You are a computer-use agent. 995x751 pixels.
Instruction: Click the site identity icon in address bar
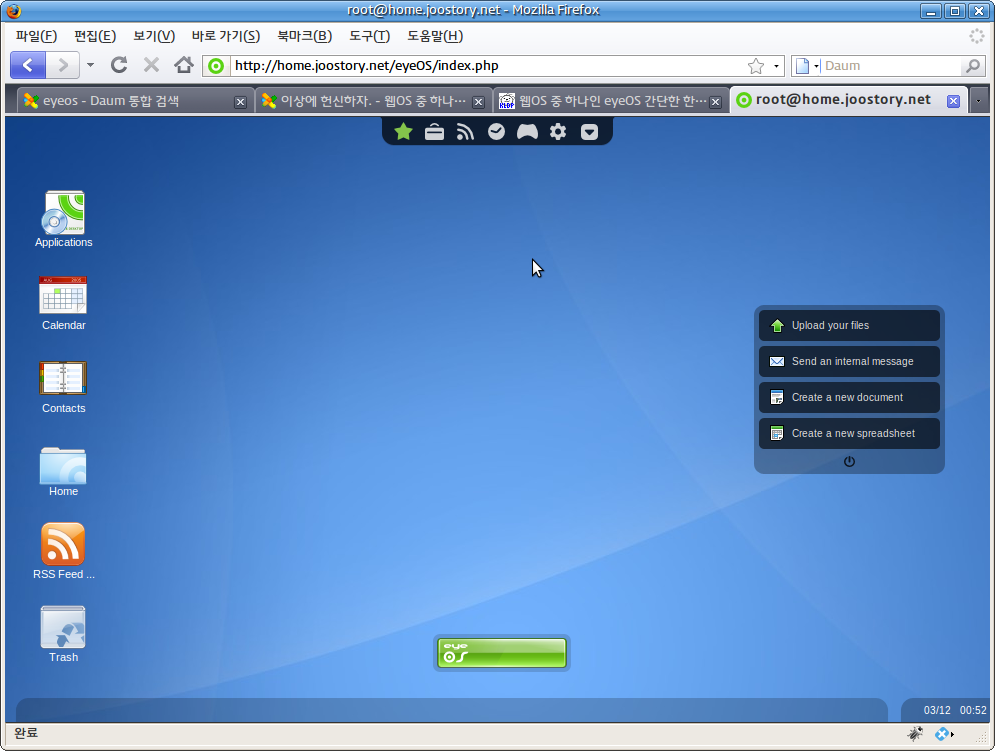click(x=216, y=66)
